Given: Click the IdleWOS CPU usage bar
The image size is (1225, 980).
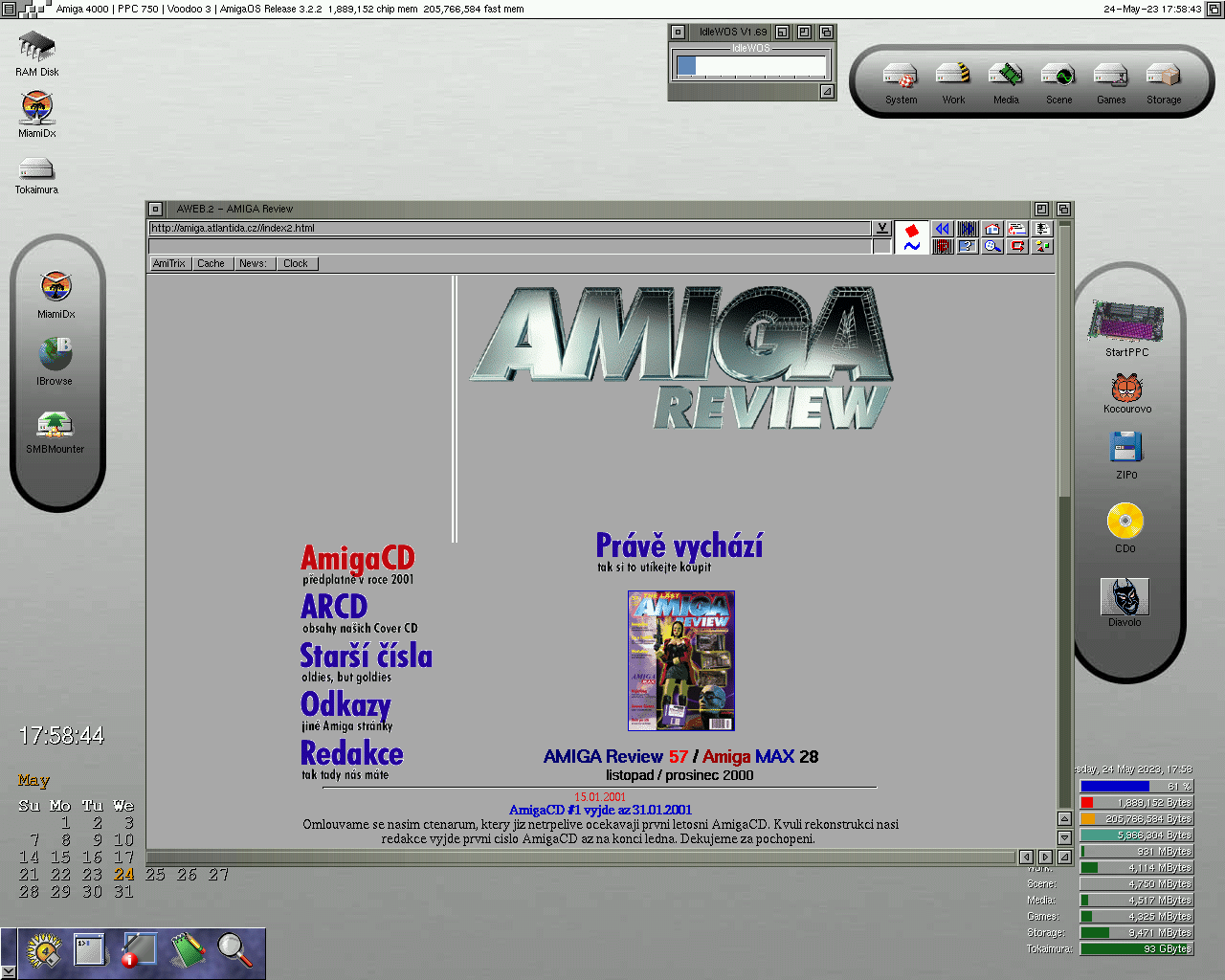Looking at the screenshot, I should [x=751, y=67].
